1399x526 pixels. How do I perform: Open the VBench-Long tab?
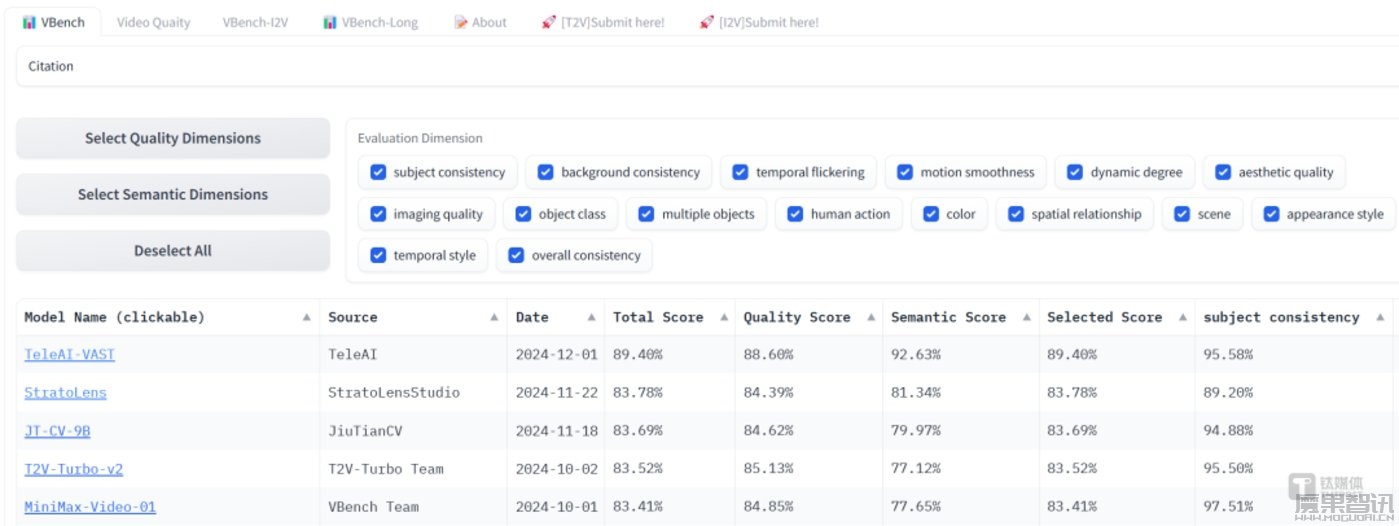371,22
